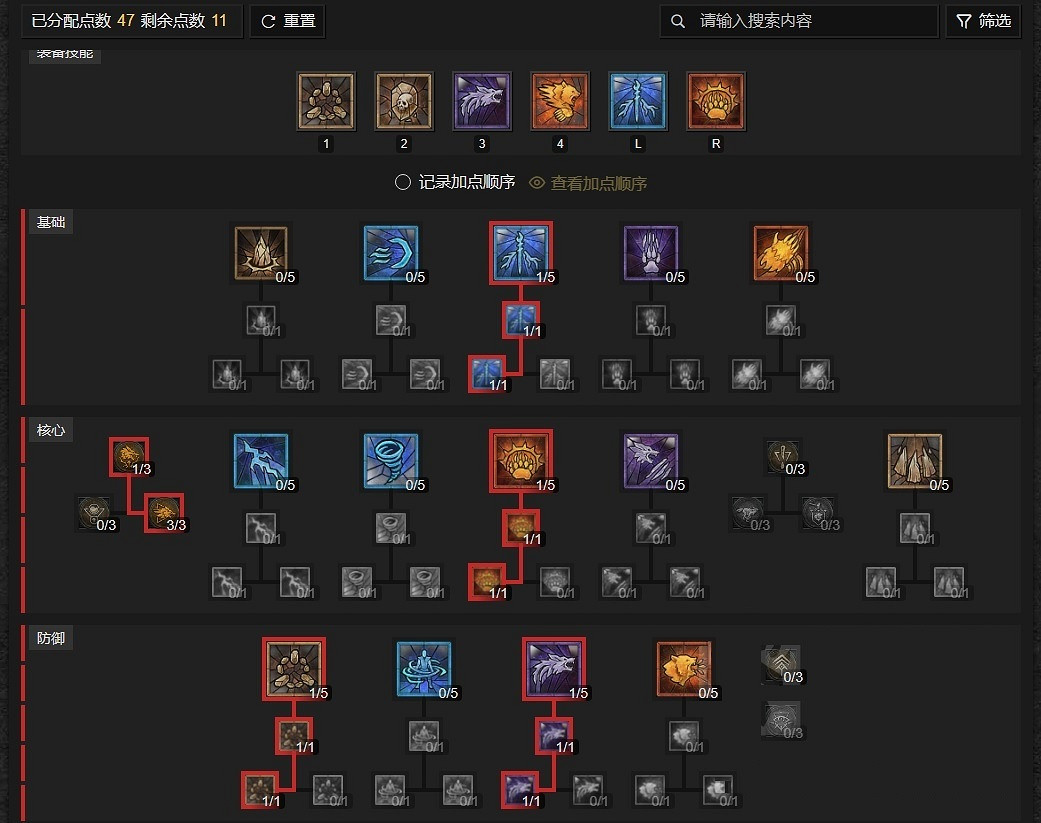Select the purple claw basic skill showing 0/5

tap(651, 253)
